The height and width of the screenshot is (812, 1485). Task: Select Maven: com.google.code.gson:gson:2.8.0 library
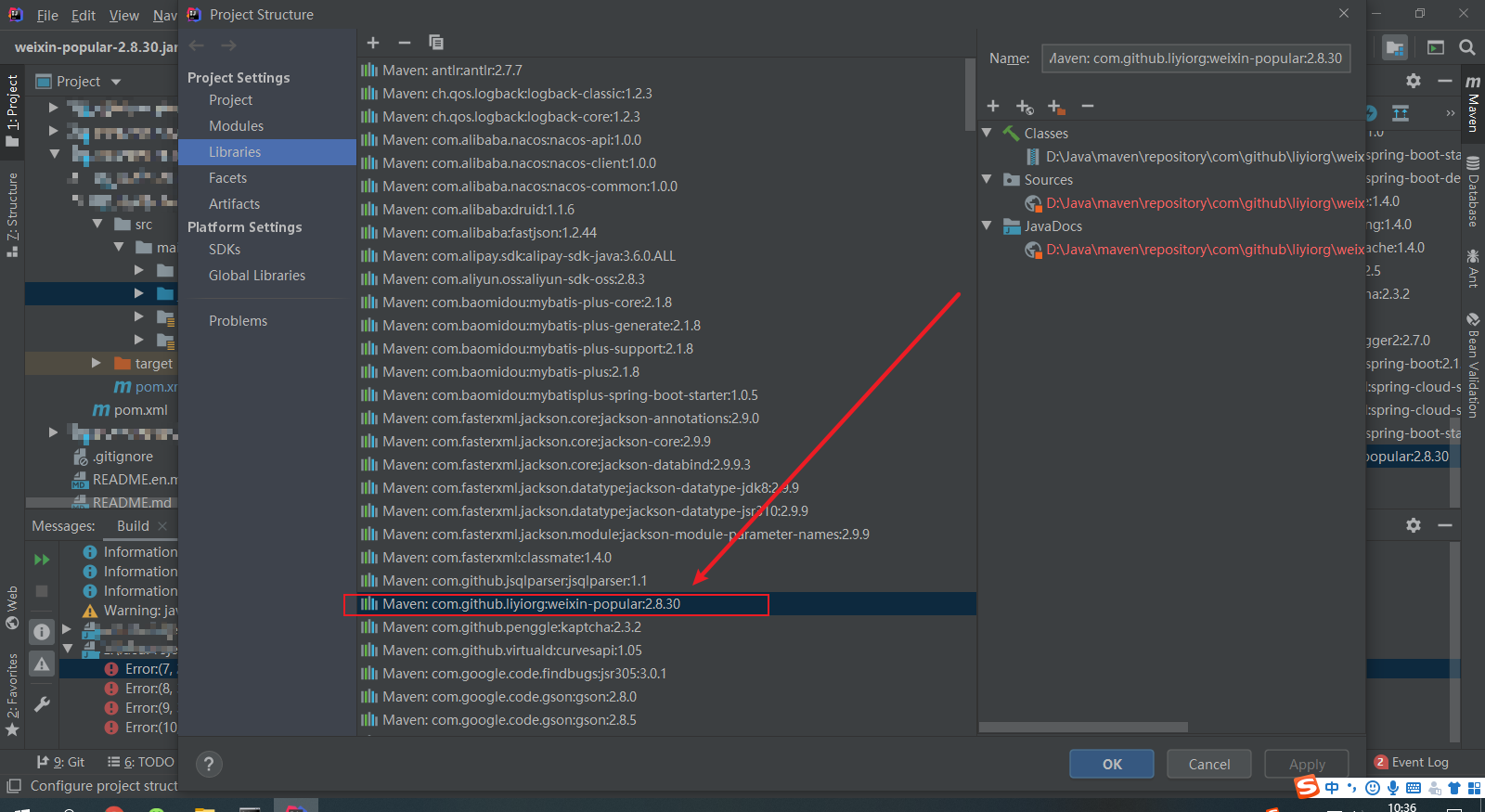click(x=666, y=696)
